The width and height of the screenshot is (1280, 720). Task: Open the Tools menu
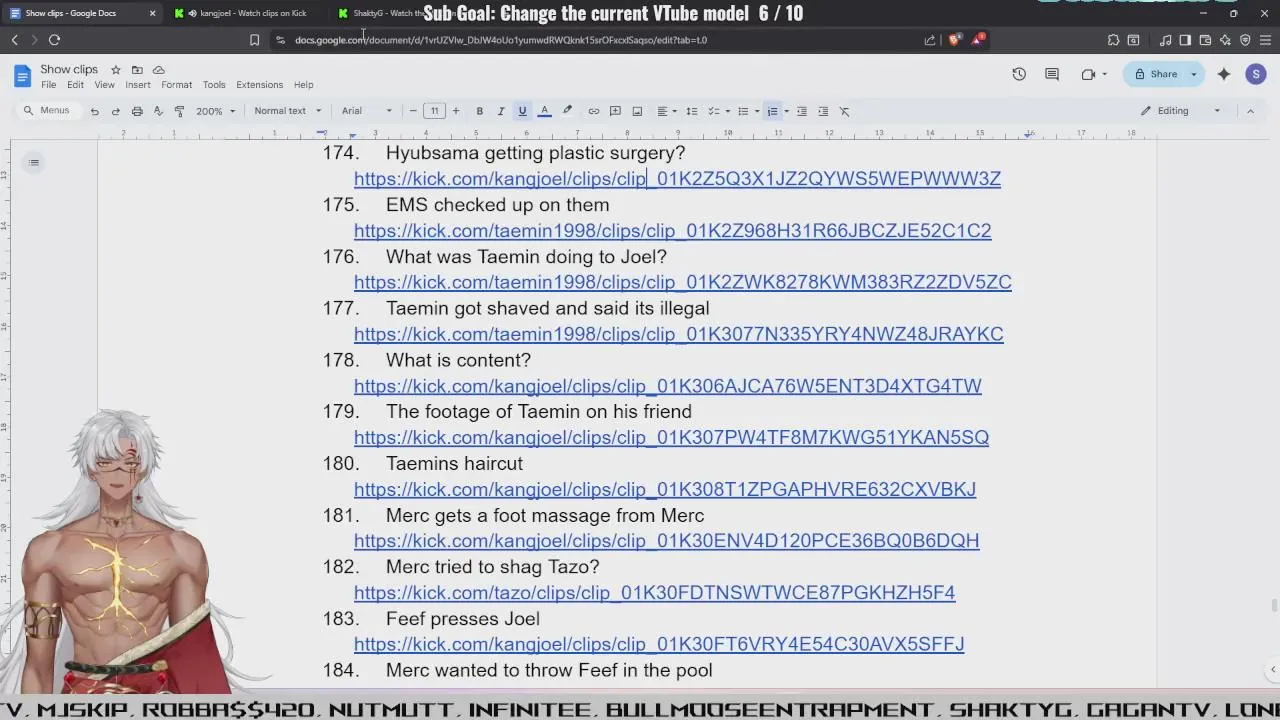(214, 85)
